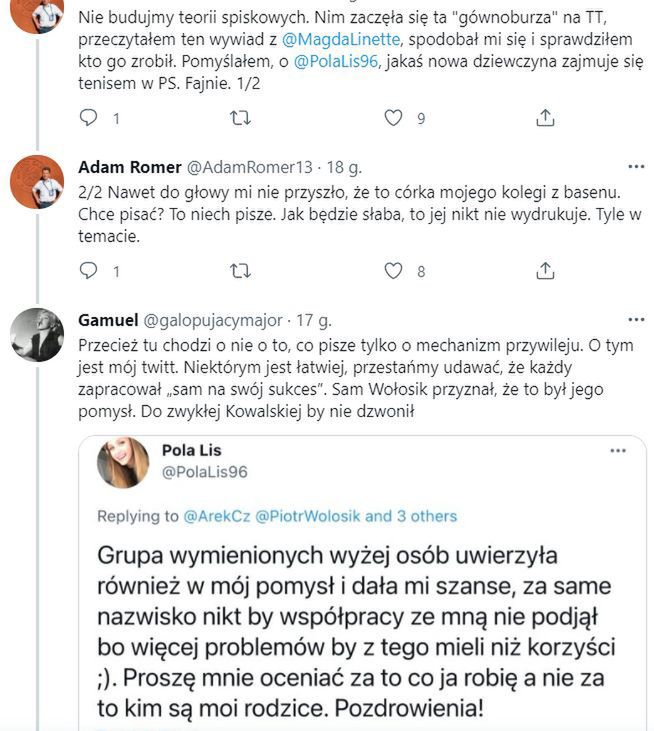Like the tweet with 9 likes
654x731 pixels.
(x=394, y=118)
